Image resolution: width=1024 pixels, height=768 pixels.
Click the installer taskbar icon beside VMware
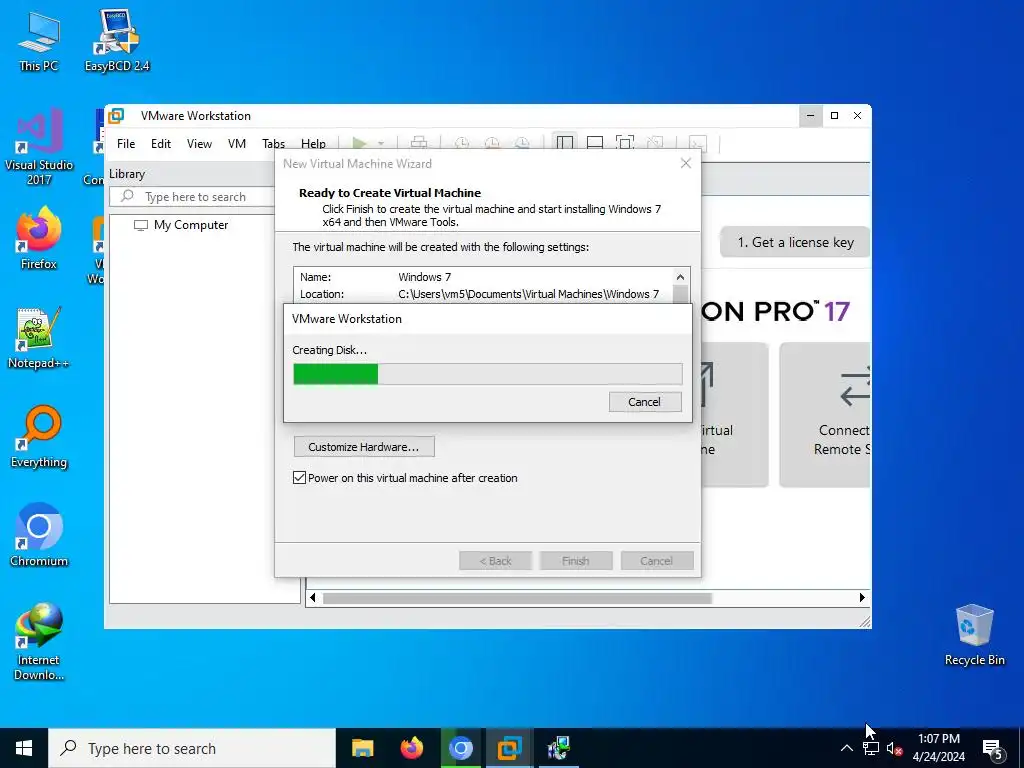558,748
